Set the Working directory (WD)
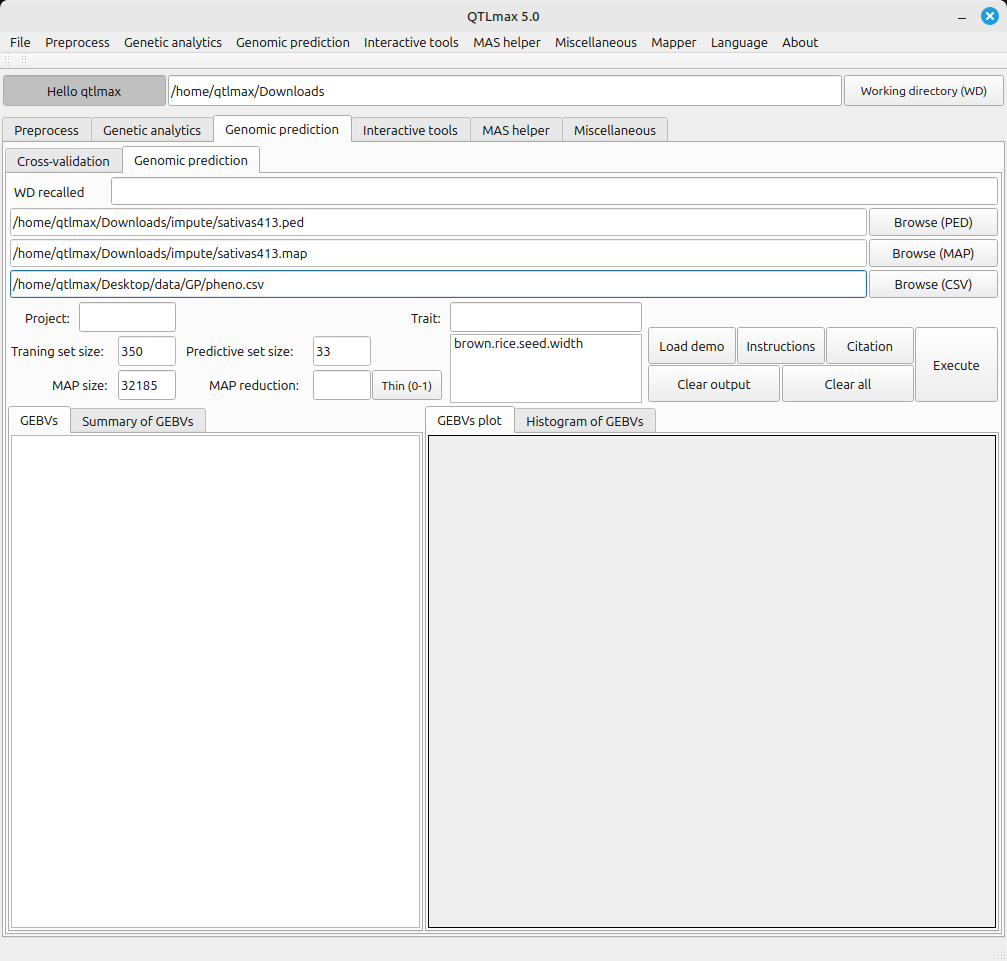Screen dimensions: 1007x961 [923, 90]
